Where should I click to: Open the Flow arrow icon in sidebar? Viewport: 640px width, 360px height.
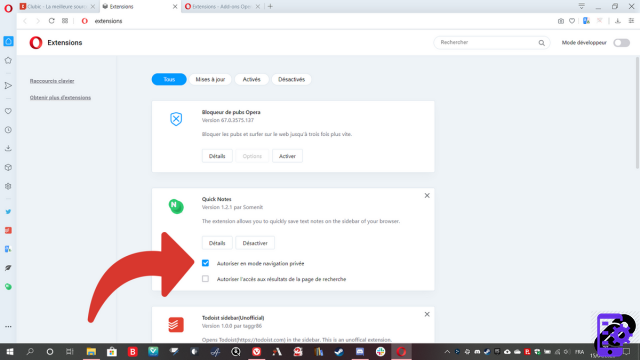click(8, 86)
